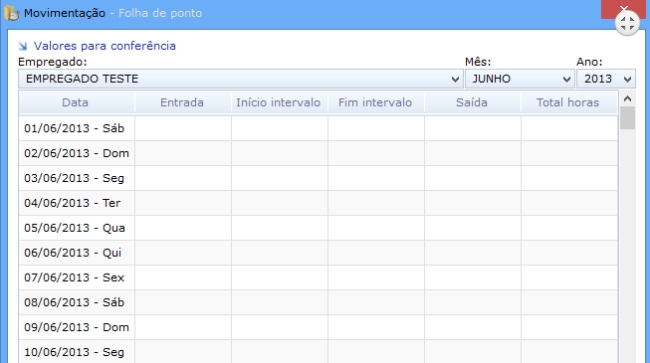Open the Mês dropdown showing JUNHO
Viewport: 650px width, 363px height.
[x=519, y=79]
